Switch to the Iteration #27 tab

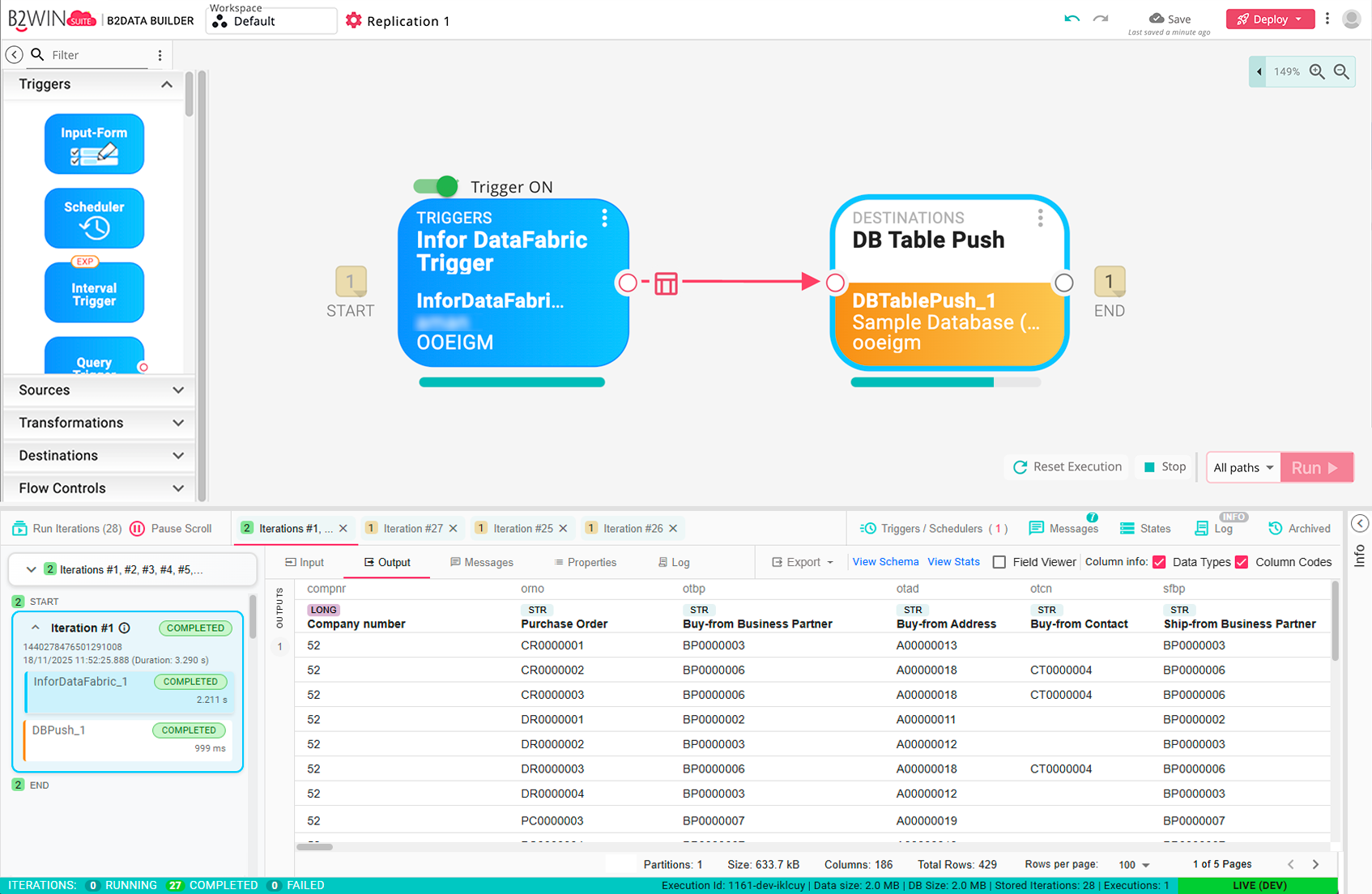coord(412,529)
